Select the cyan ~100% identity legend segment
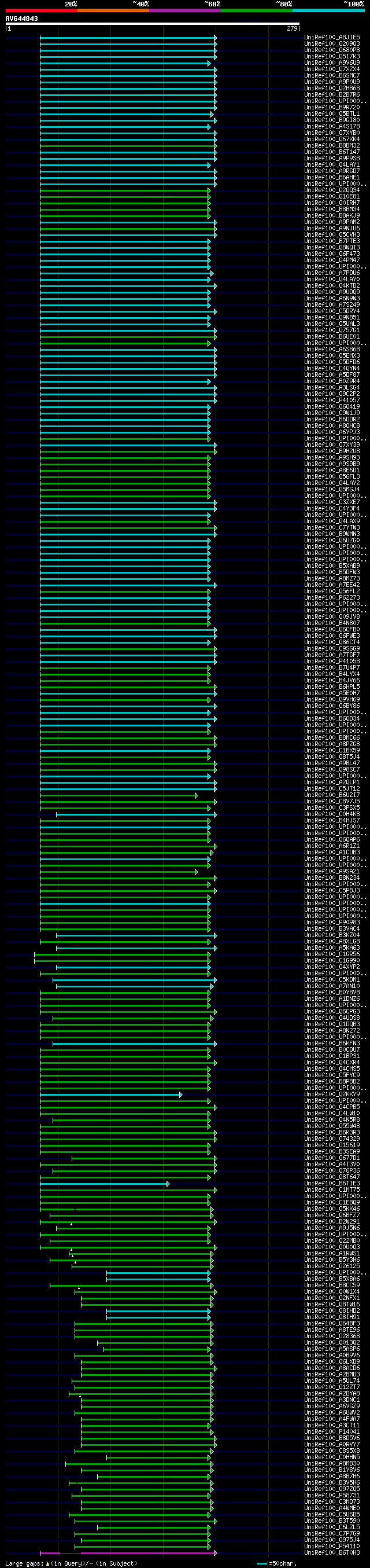 [x=329, y=10]
